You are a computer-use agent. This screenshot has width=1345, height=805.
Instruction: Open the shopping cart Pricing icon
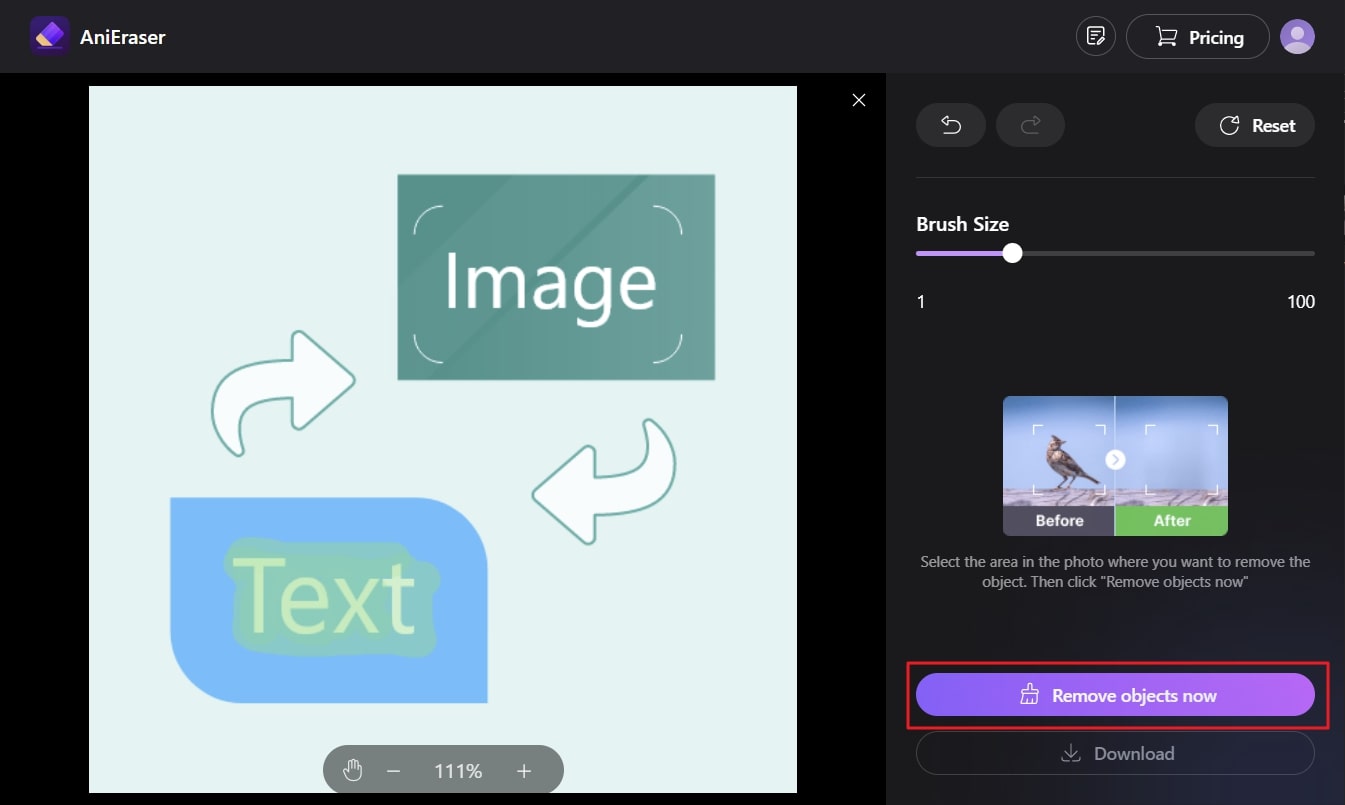coord(1165,36)
